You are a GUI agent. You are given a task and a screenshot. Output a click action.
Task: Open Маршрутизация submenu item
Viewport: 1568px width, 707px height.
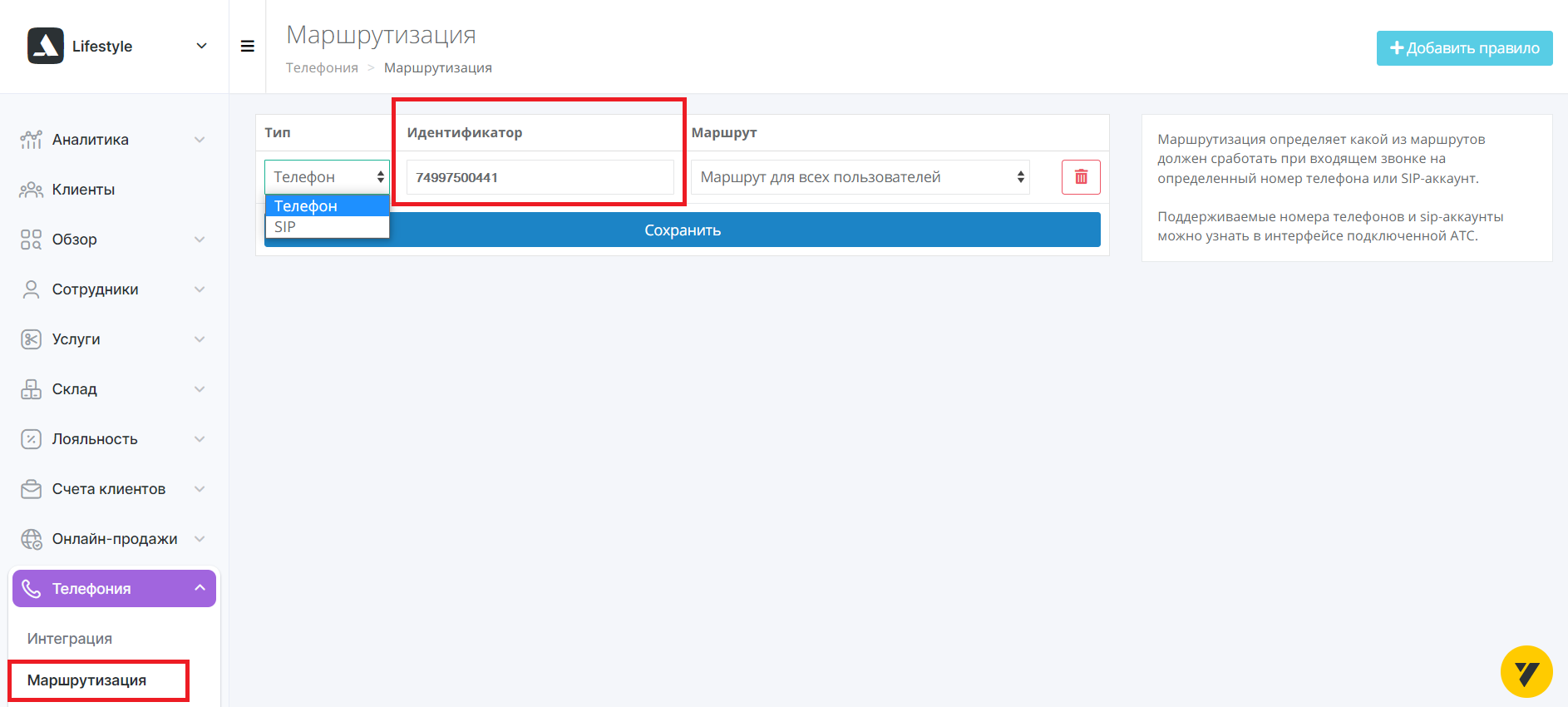point(86,680)
